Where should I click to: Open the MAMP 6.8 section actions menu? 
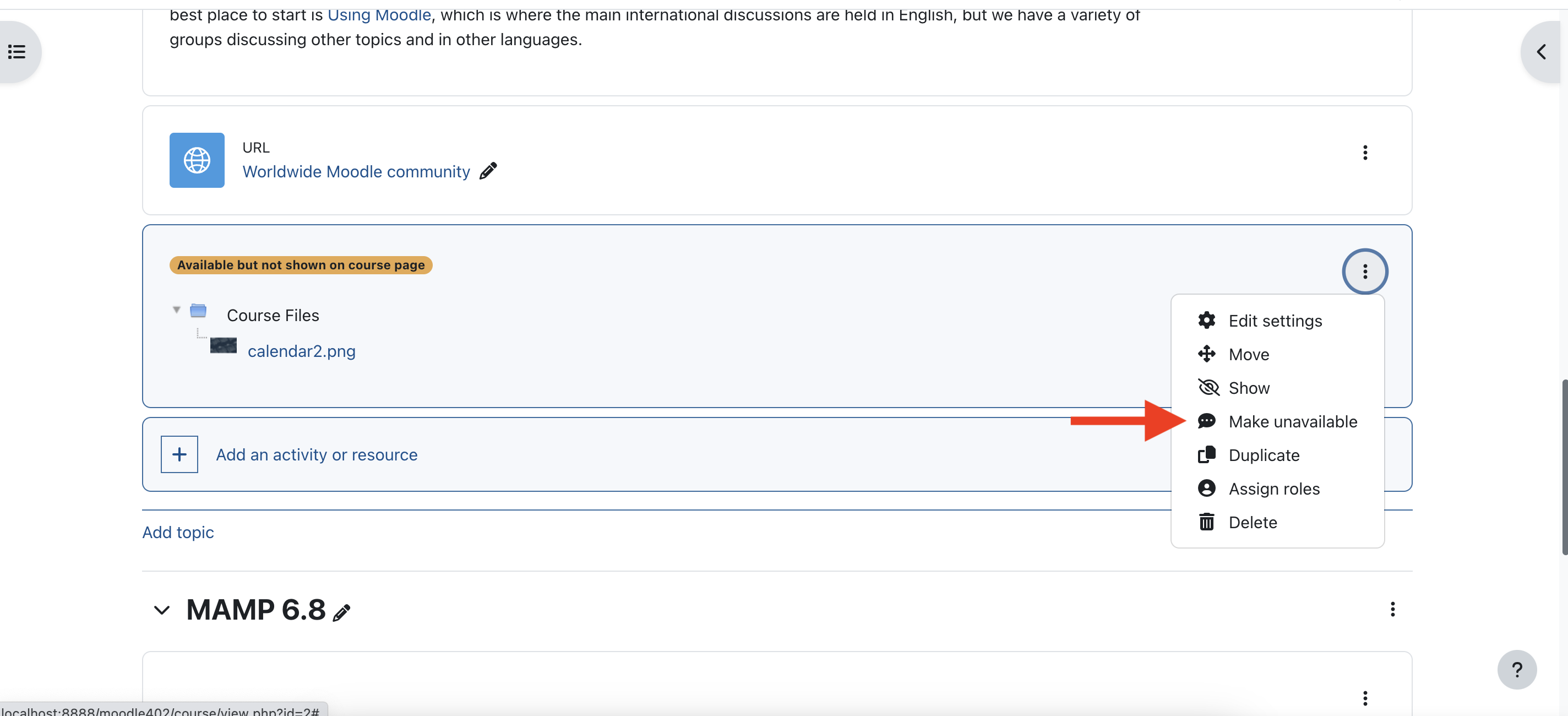point(1392,610)
